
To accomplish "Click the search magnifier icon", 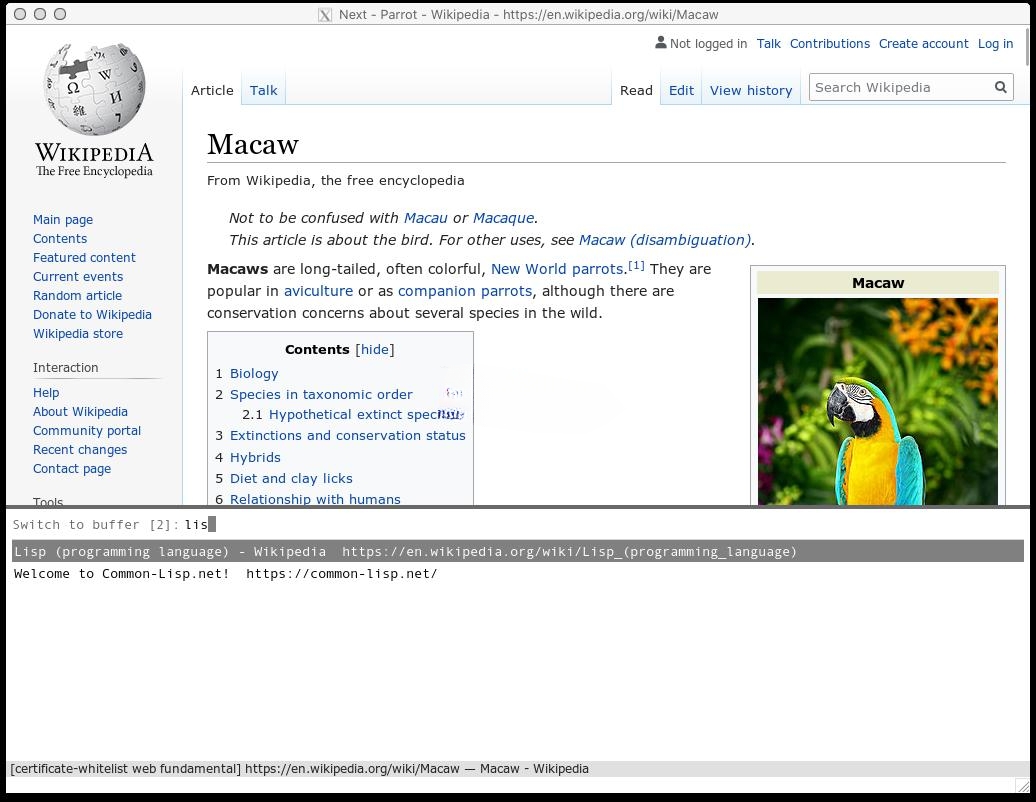I will [x=1000, y=88].
